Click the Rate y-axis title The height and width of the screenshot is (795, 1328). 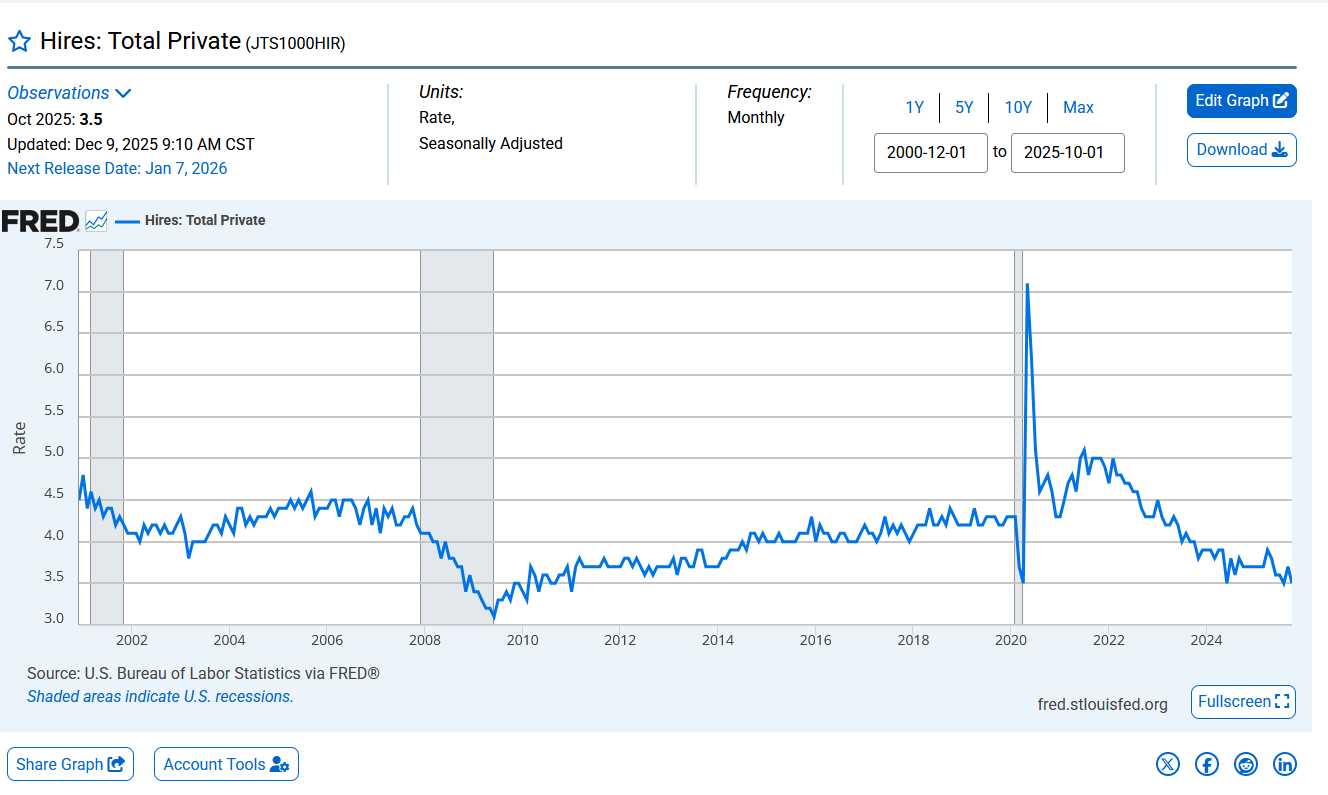[19, 438]
